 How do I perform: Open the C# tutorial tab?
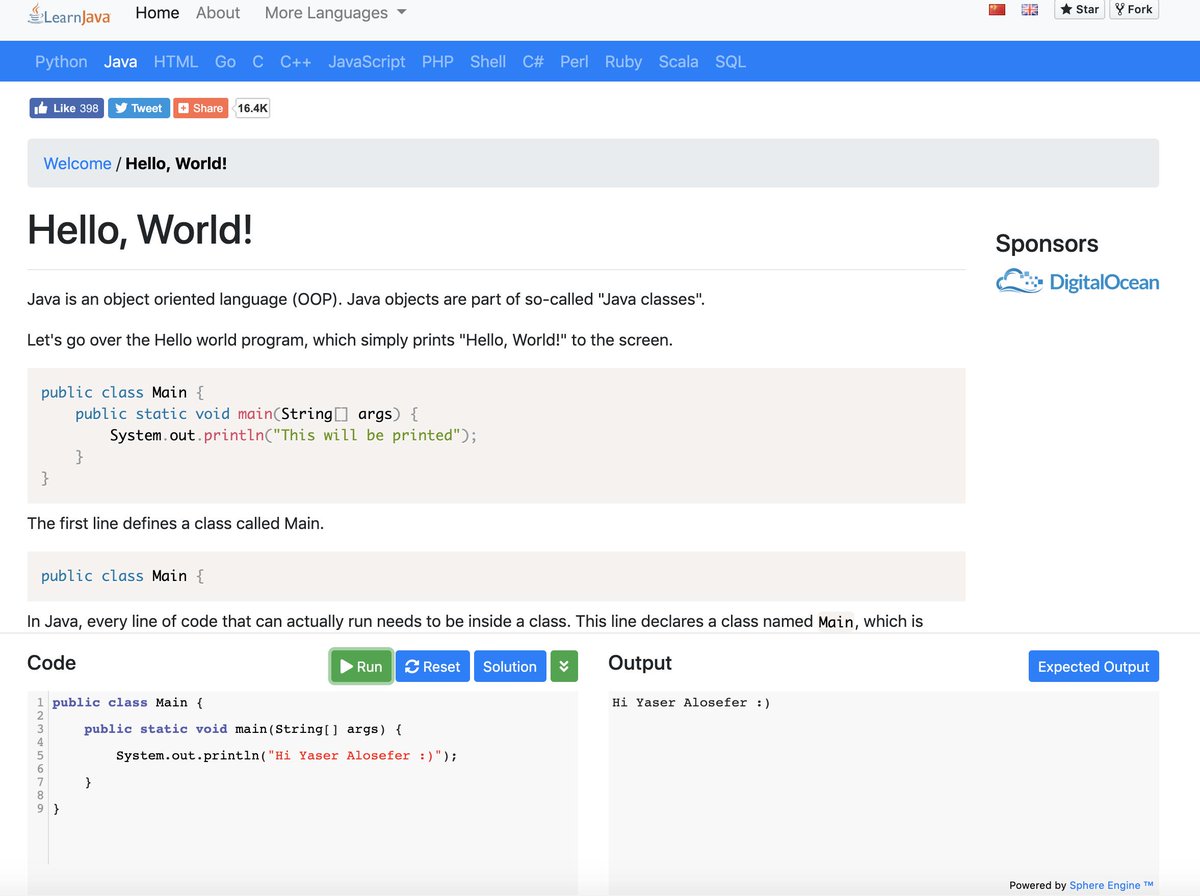click(533, 61)
